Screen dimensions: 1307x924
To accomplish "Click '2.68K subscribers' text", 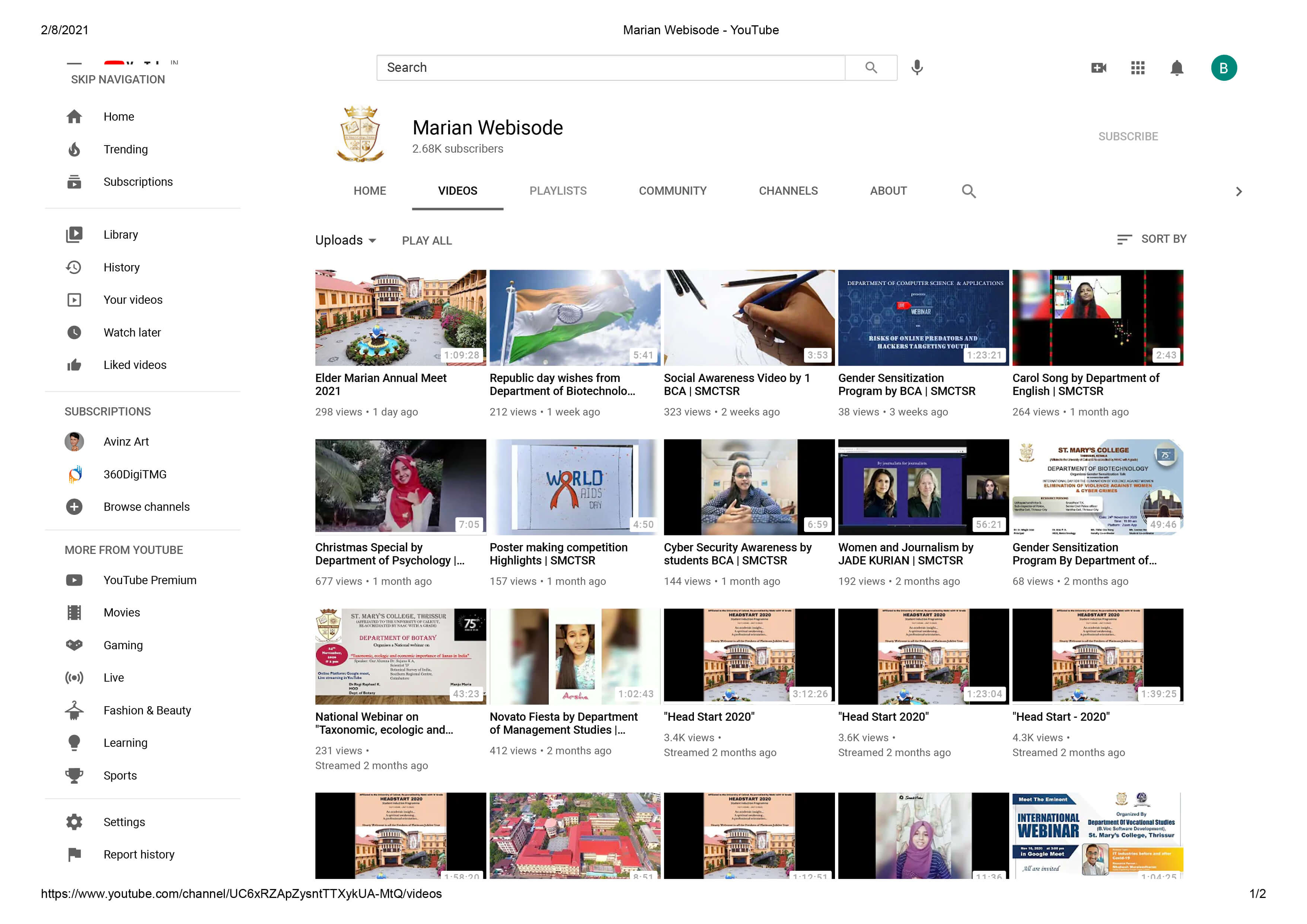I will click(x=458, y=149).
